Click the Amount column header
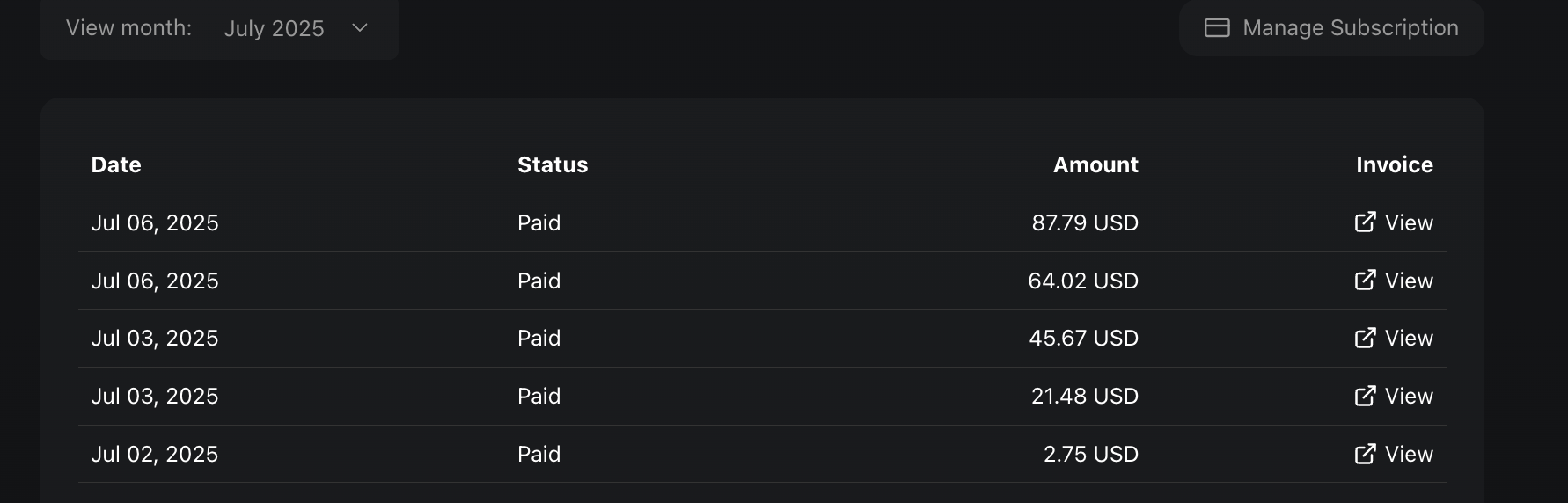 tap(1095, 164)
